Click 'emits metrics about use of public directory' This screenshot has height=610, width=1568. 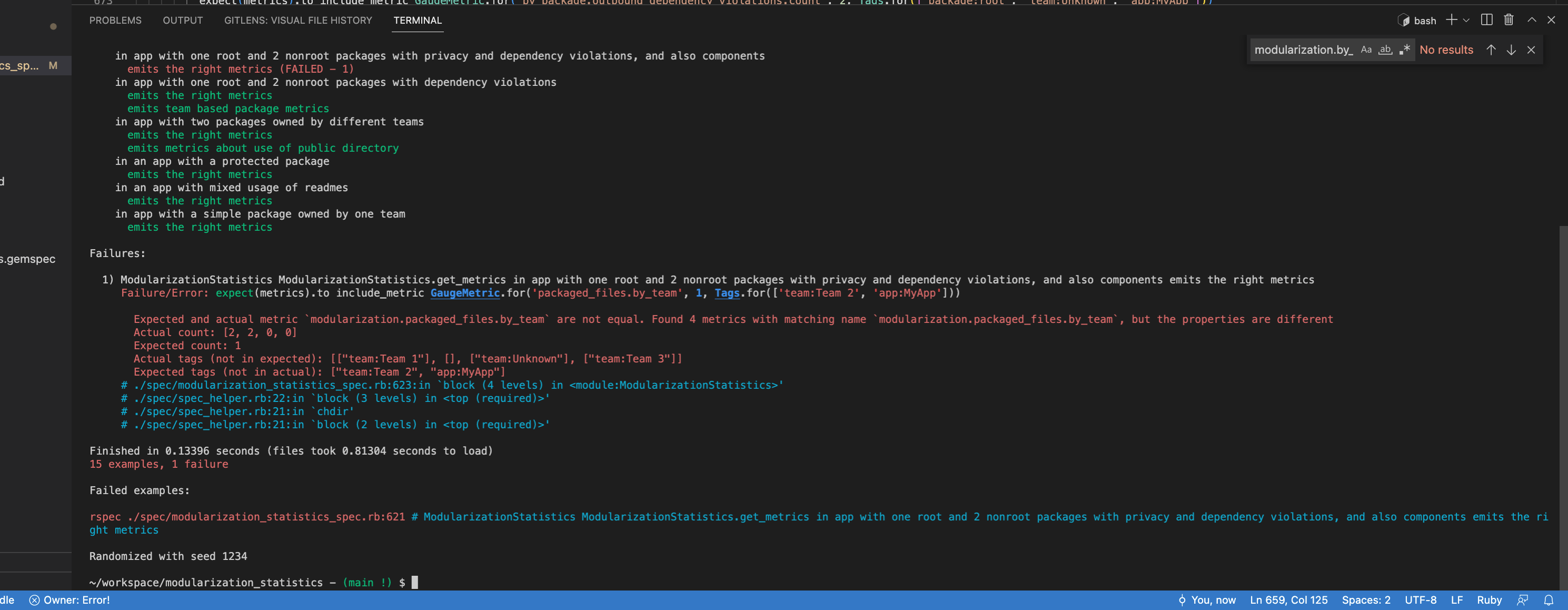click(x=263, y=148)
